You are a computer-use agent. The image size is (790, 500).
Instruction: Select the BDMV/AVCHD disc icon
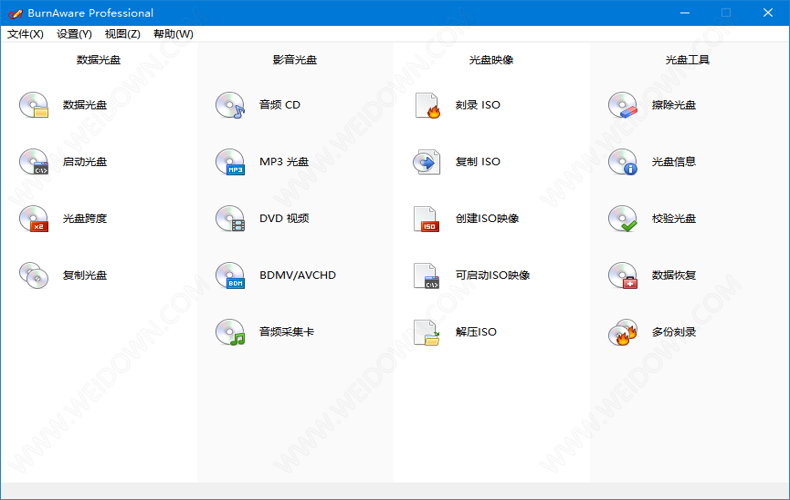click(230, 275)
